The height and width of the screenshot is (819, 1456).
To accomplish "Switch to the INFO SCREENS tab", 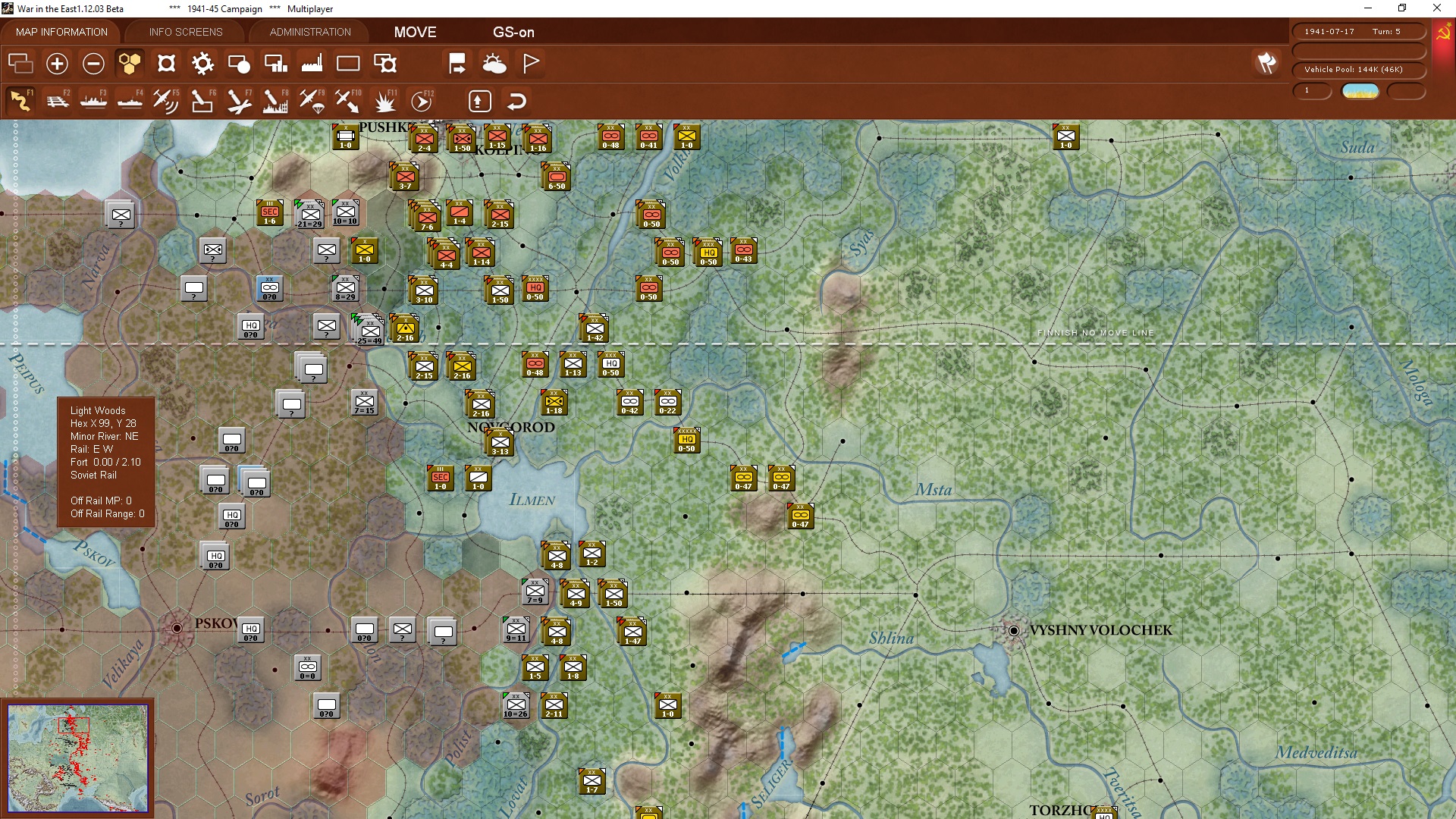I will tap(186, 32).
